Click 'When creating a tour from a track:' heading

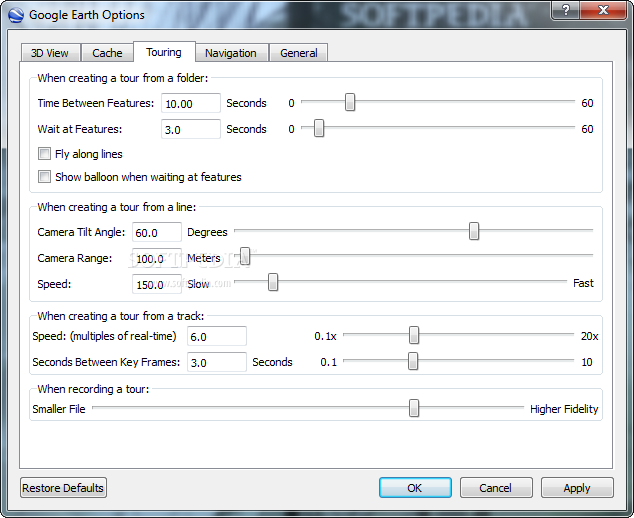point(121,316)
